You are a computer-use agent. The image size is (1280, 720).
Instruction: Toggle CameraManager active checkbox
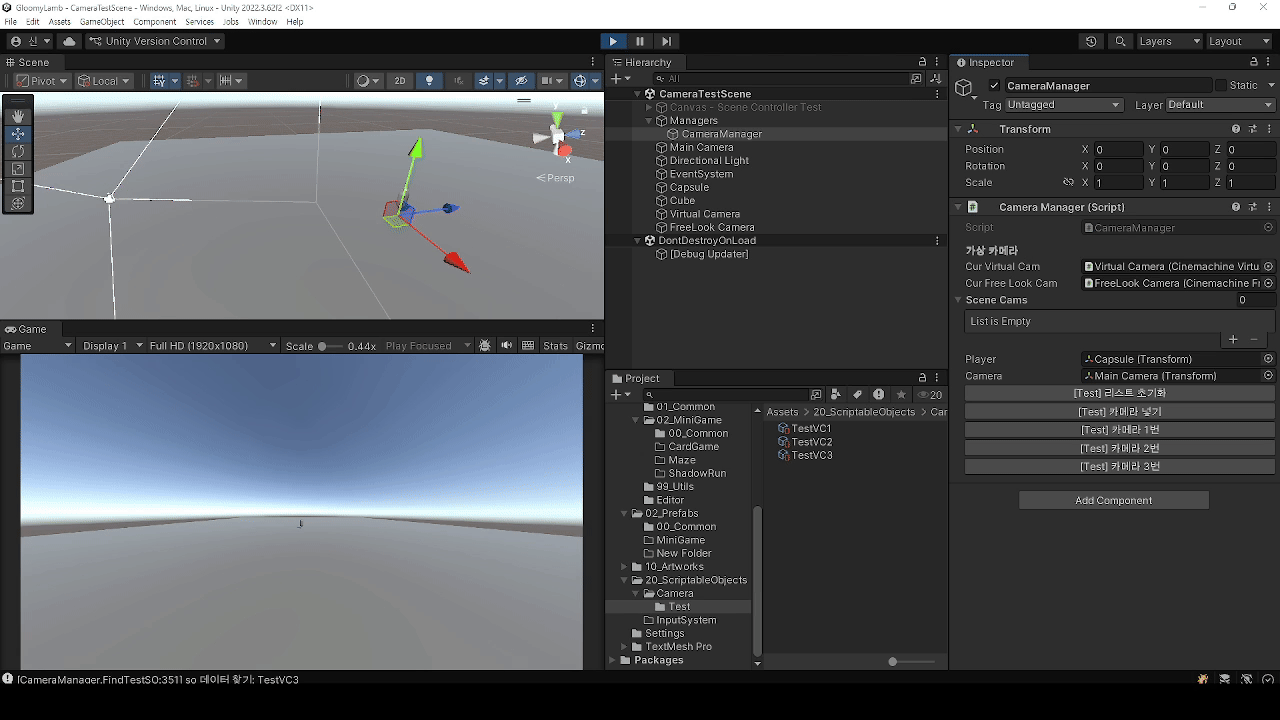click(994, 86)
